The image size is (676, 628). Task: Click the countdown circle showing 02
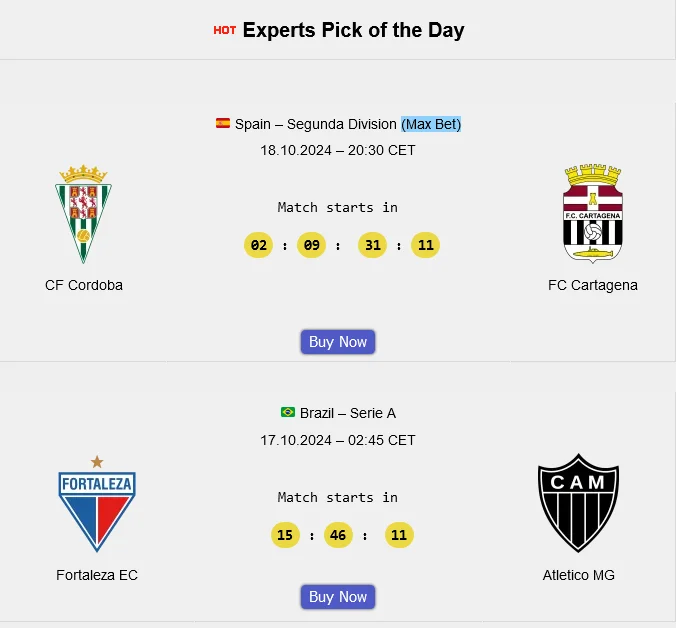click(x=259, y=245)
